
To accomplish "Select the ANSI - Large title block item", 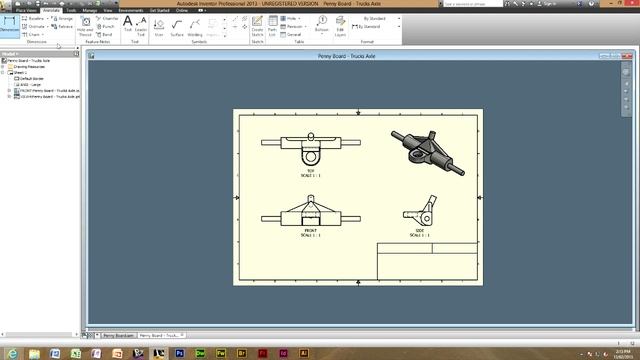I will pos(28,84).
